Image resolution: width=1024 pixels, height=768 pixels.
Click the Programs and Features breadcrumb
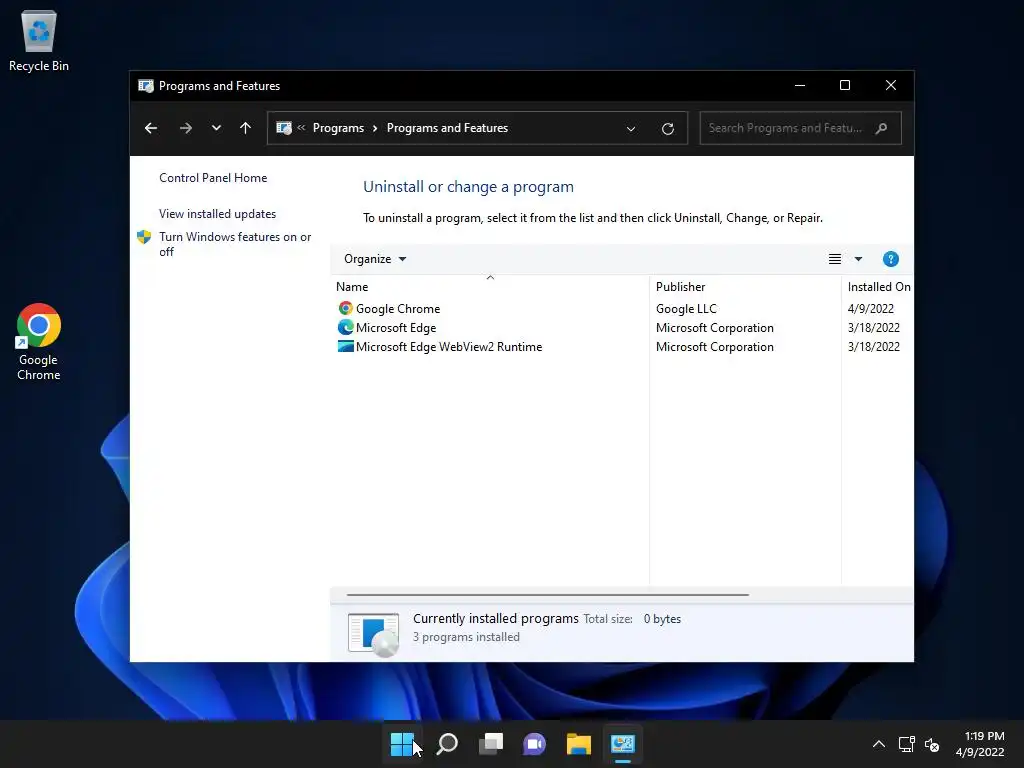(x=447, y=128)
